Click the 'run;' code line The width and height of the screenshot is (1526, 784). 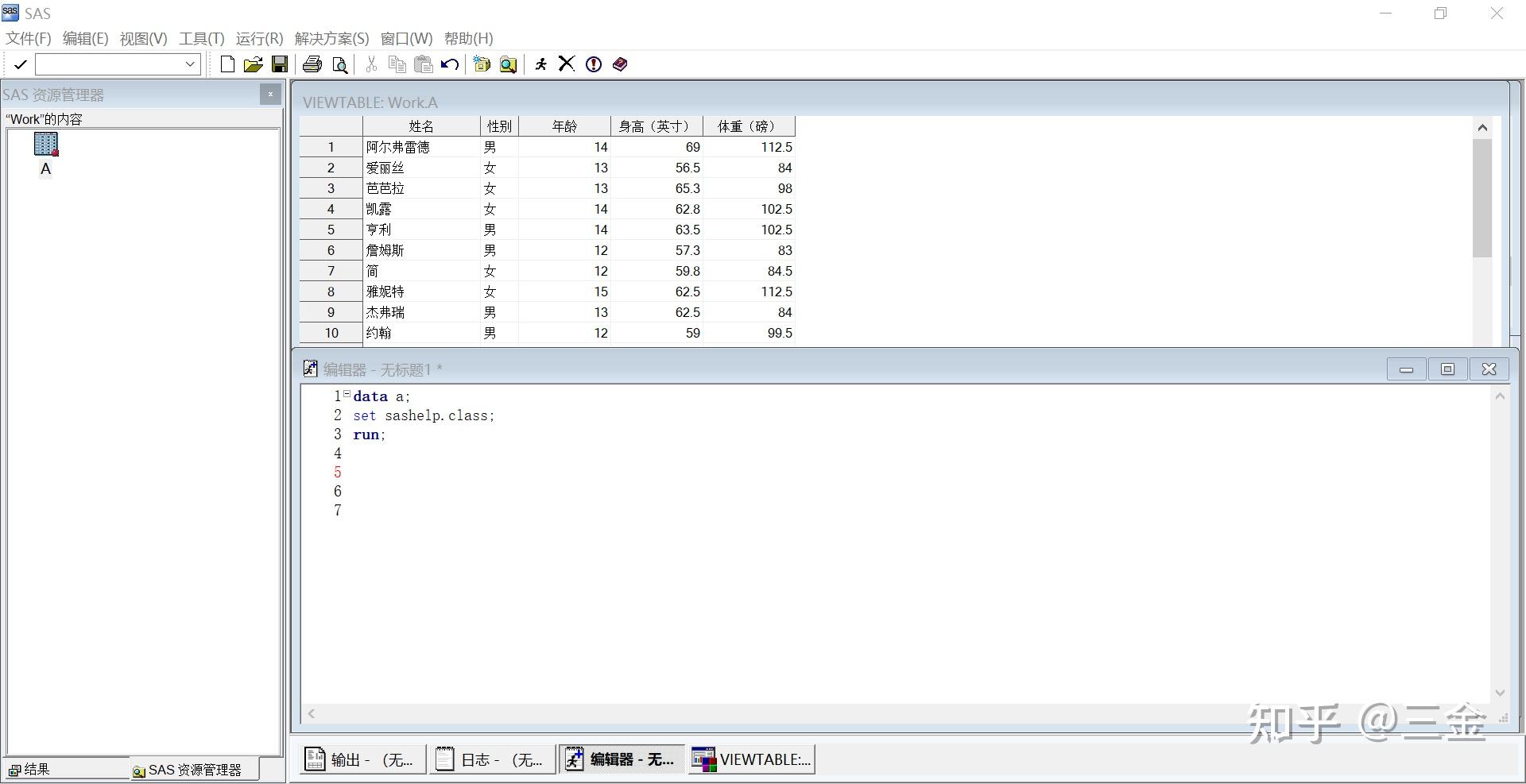(x=370, y=434)
